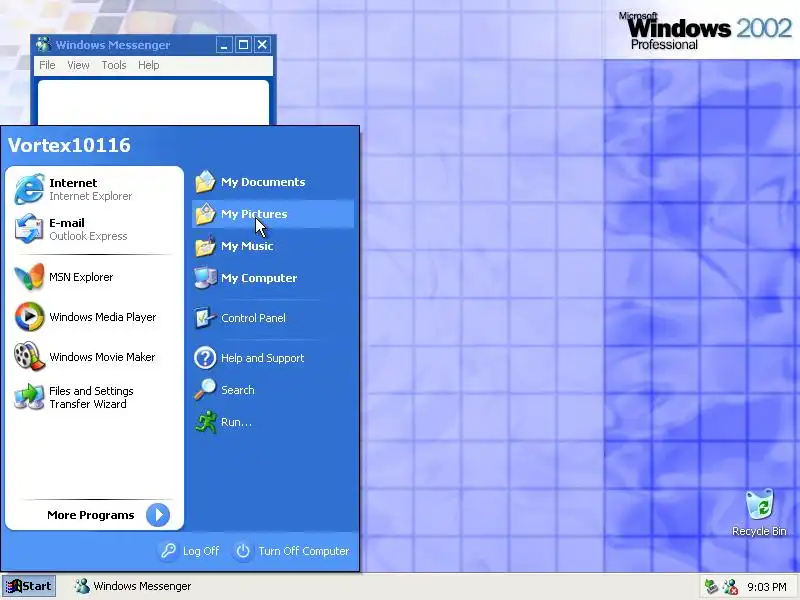Open Internet Explorer icon in Start menu

pos(29,189)
